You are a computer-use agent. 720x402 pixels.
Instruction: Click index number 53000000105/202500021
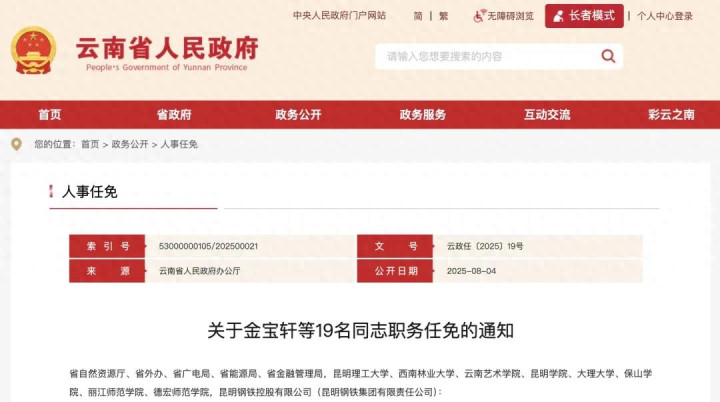[208, 246]
